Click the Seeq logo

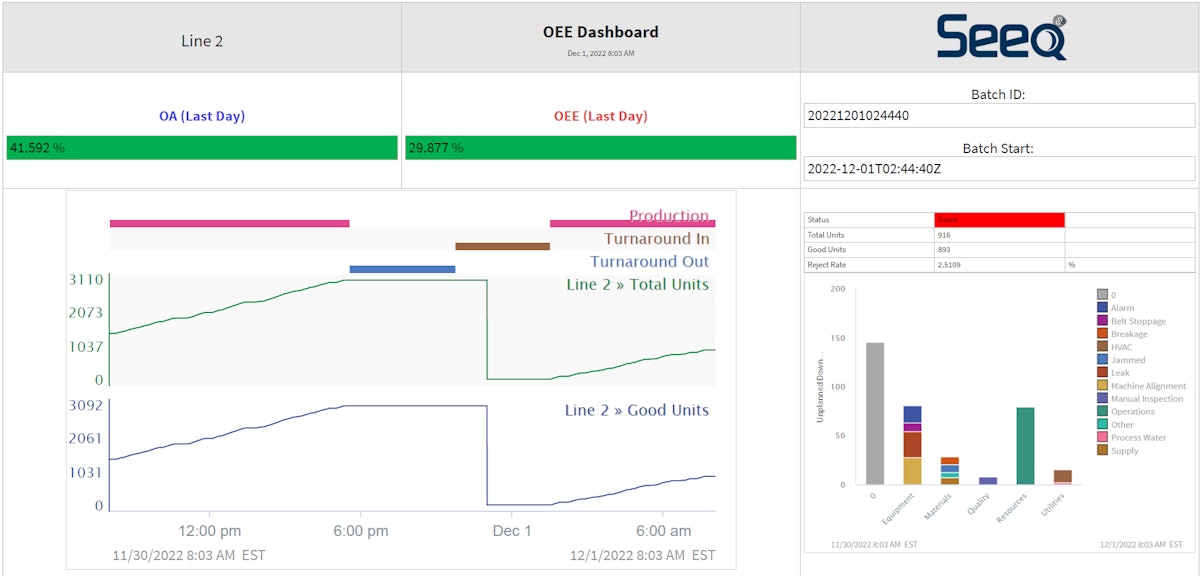(1001, 37)
